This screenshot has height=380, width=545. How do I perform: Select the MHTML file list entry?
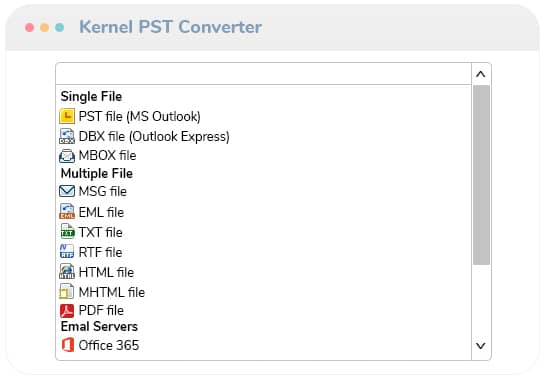112,292
